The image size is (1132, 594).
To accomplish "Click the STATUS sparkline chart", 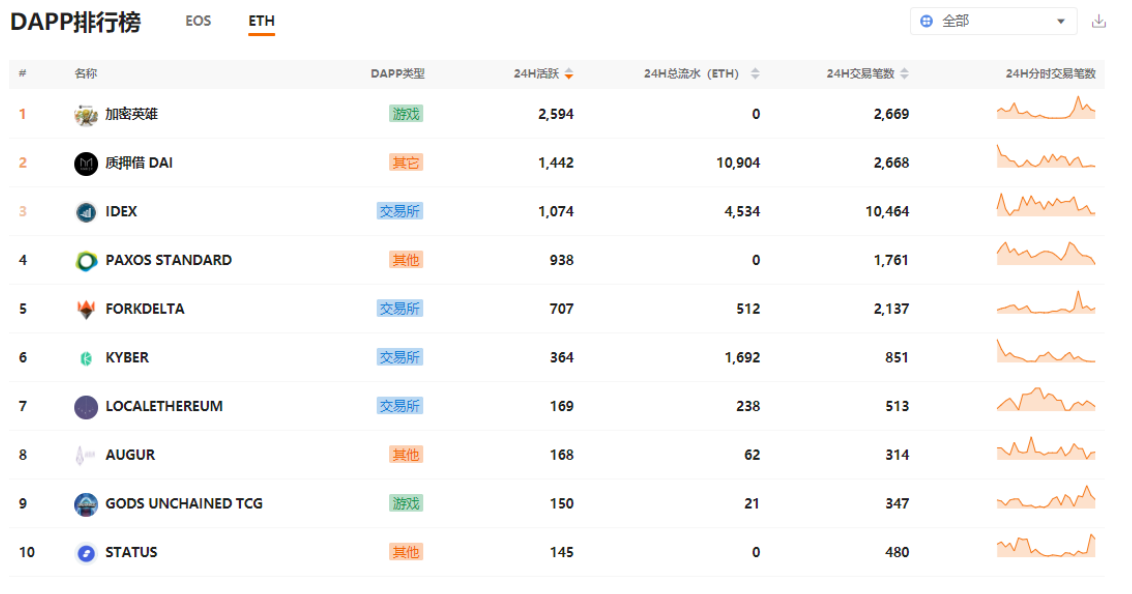I will click(1046, 546).
